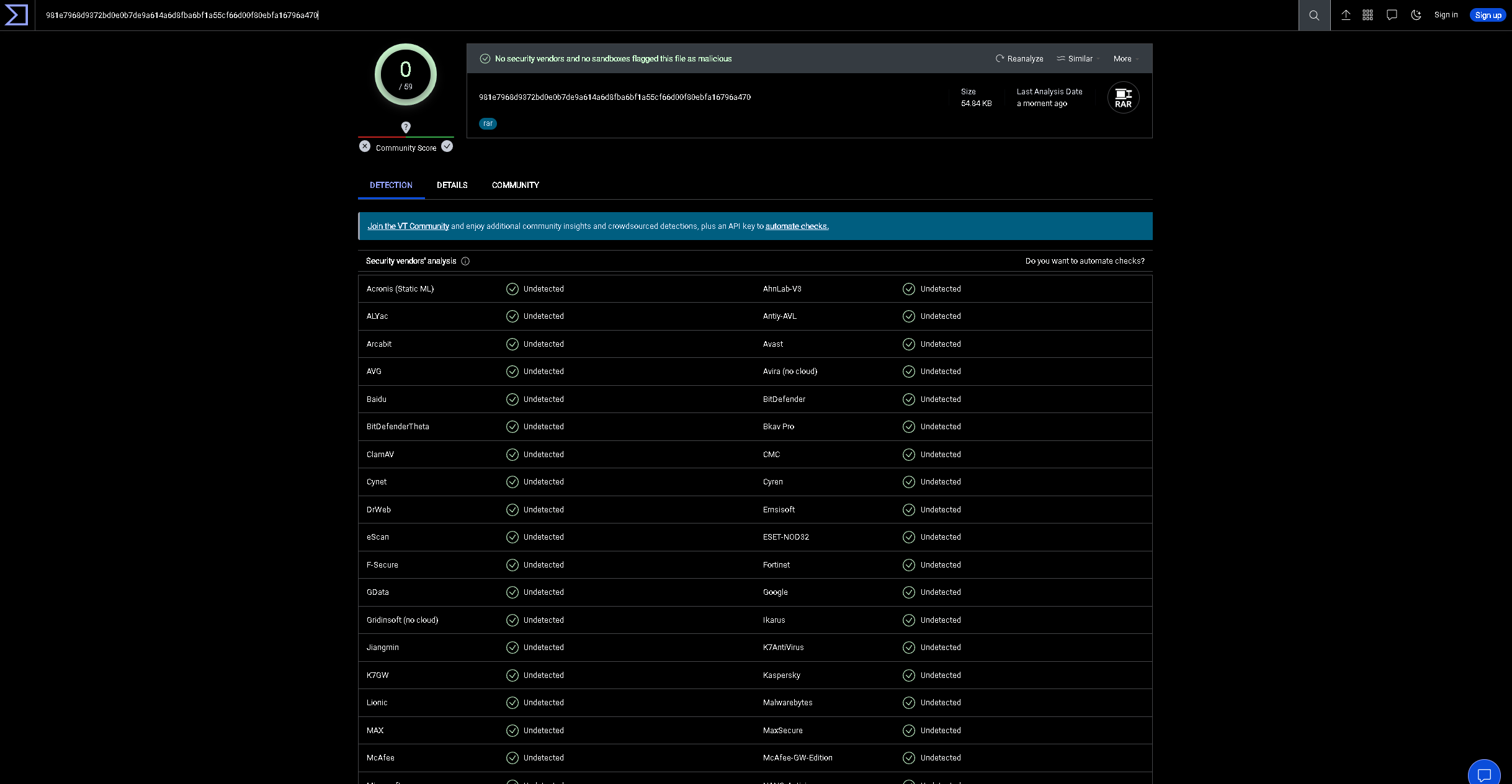Vote positive with community check icon
Viewport: 1512px width, 784px height.
coord(447,146)
